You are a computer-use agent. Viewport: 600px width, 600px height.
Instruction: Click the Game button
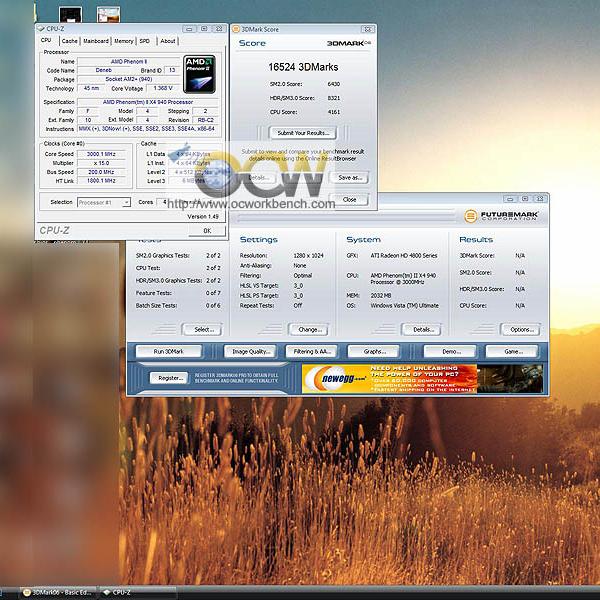point(512,351)
